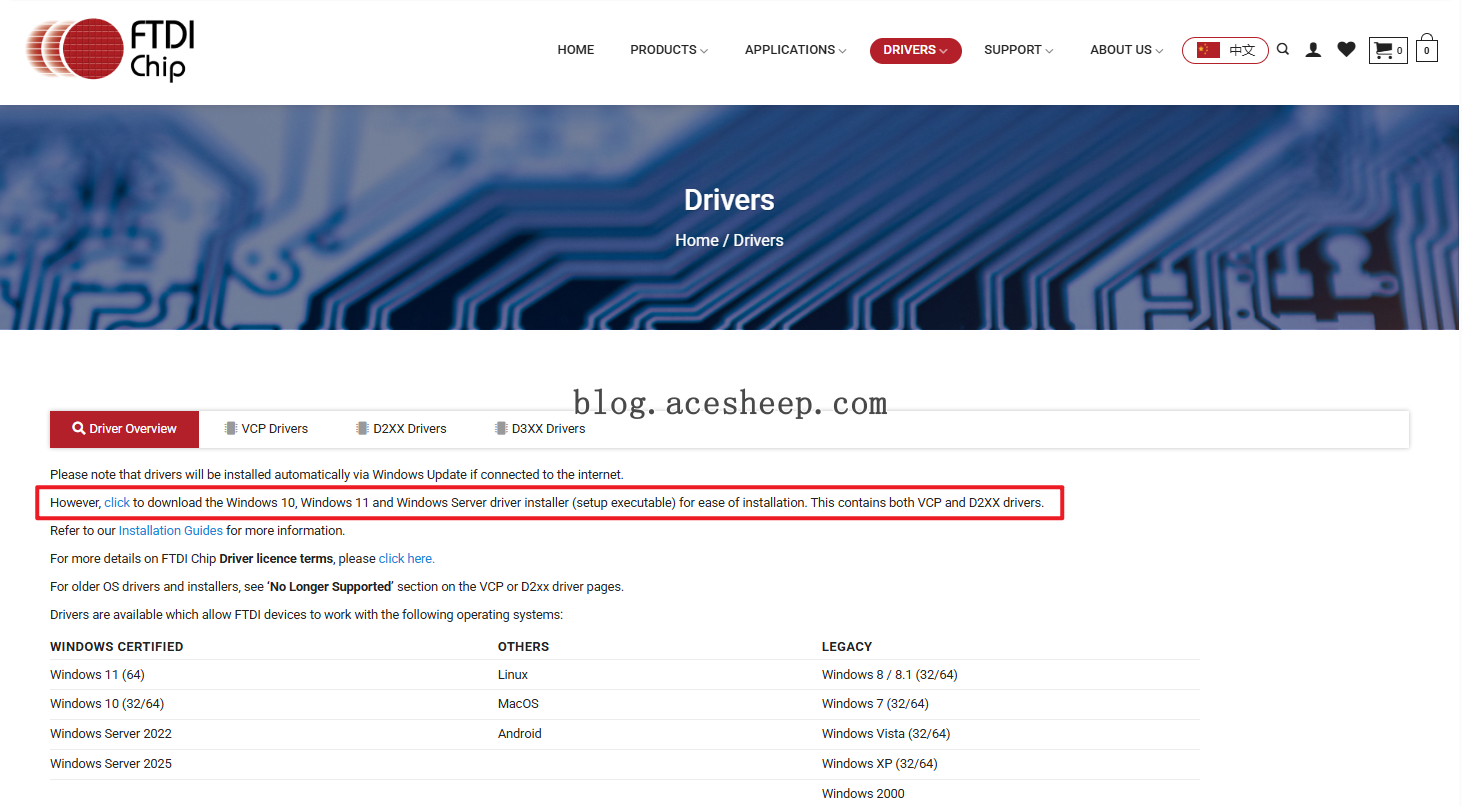
Task: Expand the PRODUCTS menu
Action: pyautogui.click(x=669, y=50)
